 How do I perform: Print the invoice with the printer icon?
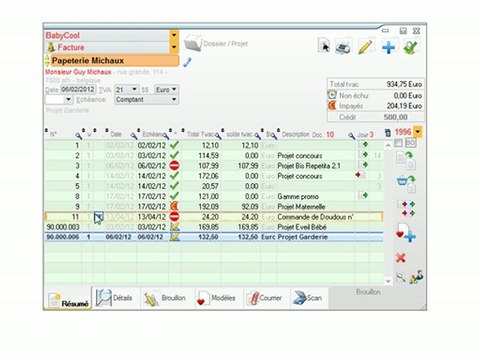tap(343, 47)
